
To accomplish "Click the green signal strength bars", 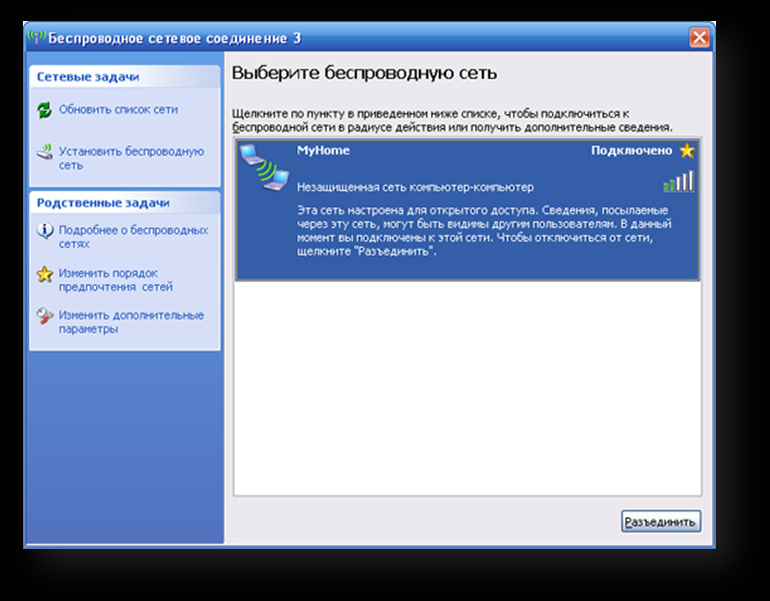I will coord(678,182).
